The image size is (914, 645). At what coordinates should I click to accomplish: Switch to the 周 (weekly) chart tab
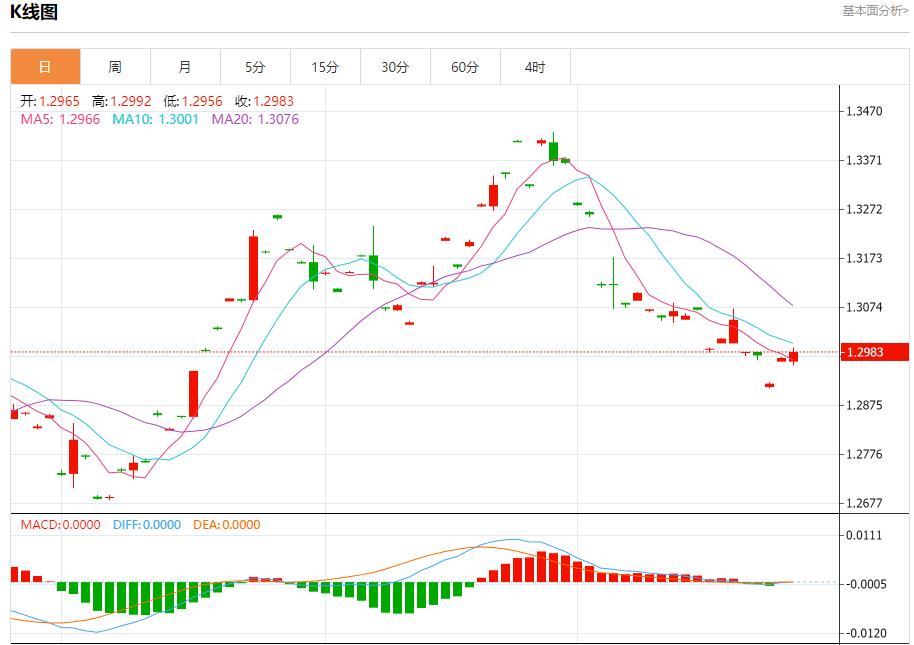click(x=115, y=67)
